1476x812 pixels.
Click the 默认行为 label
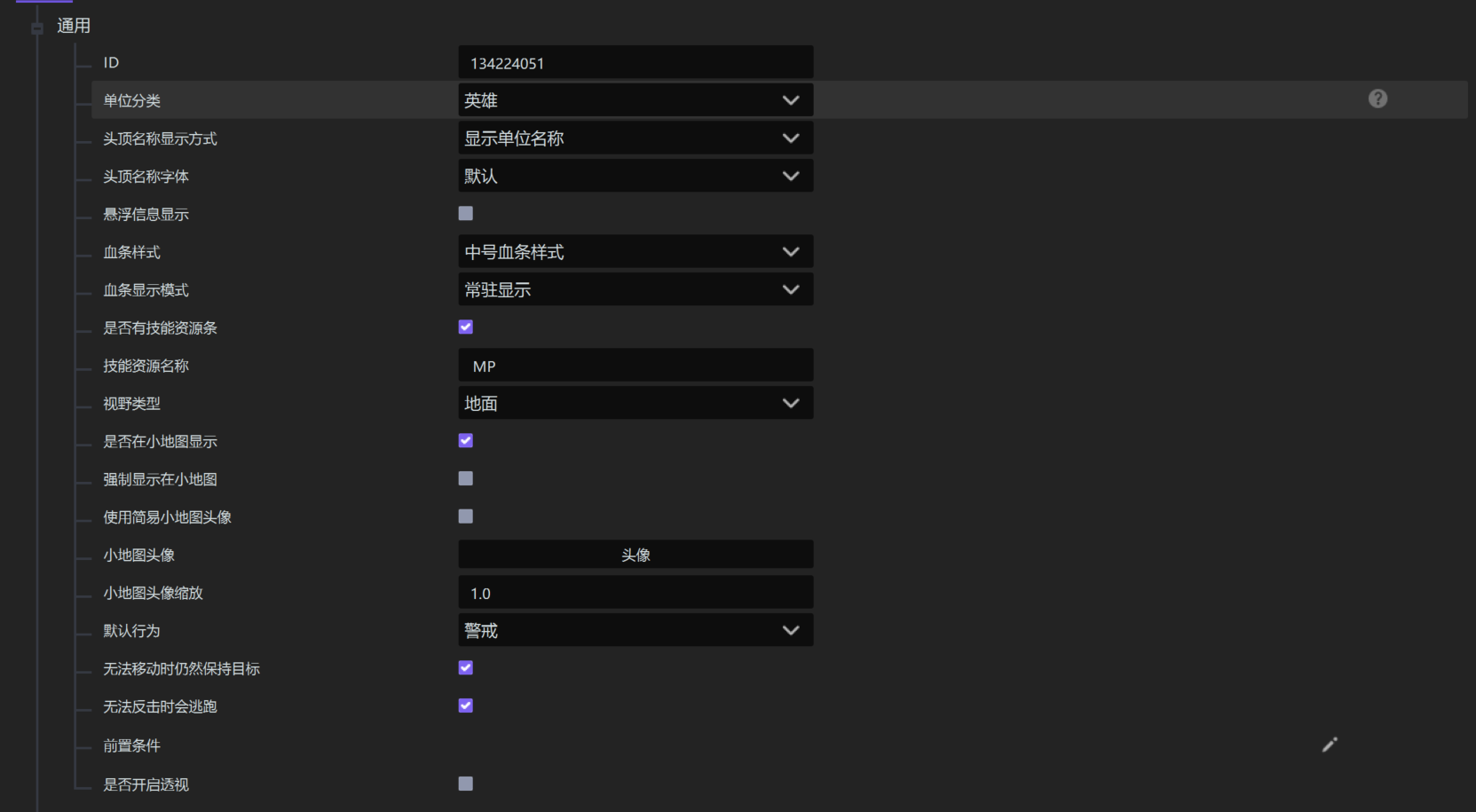(x=131, y=631)
